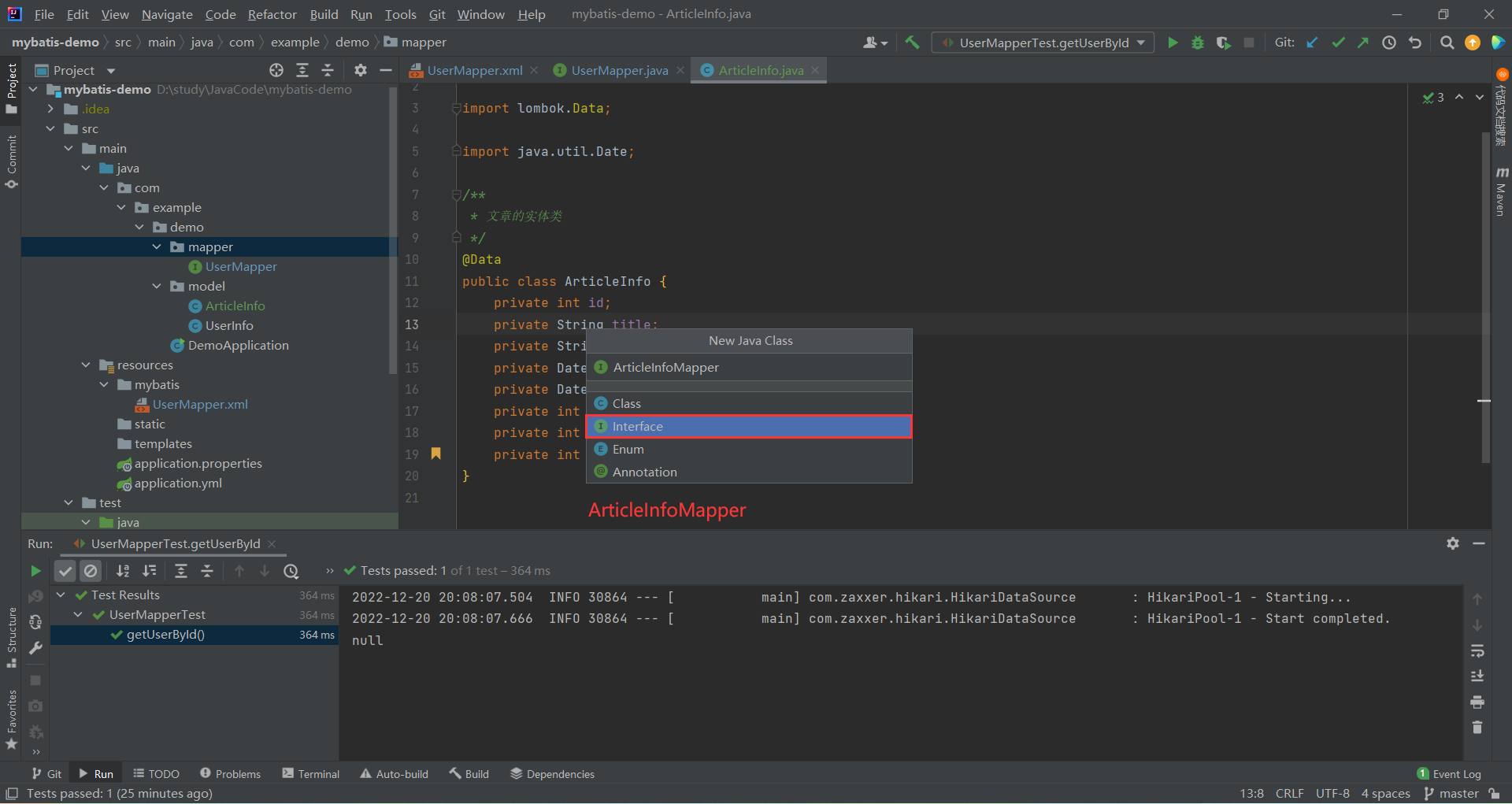
Task: Select Enum in New Java Class popup
Action: (749, 449)
